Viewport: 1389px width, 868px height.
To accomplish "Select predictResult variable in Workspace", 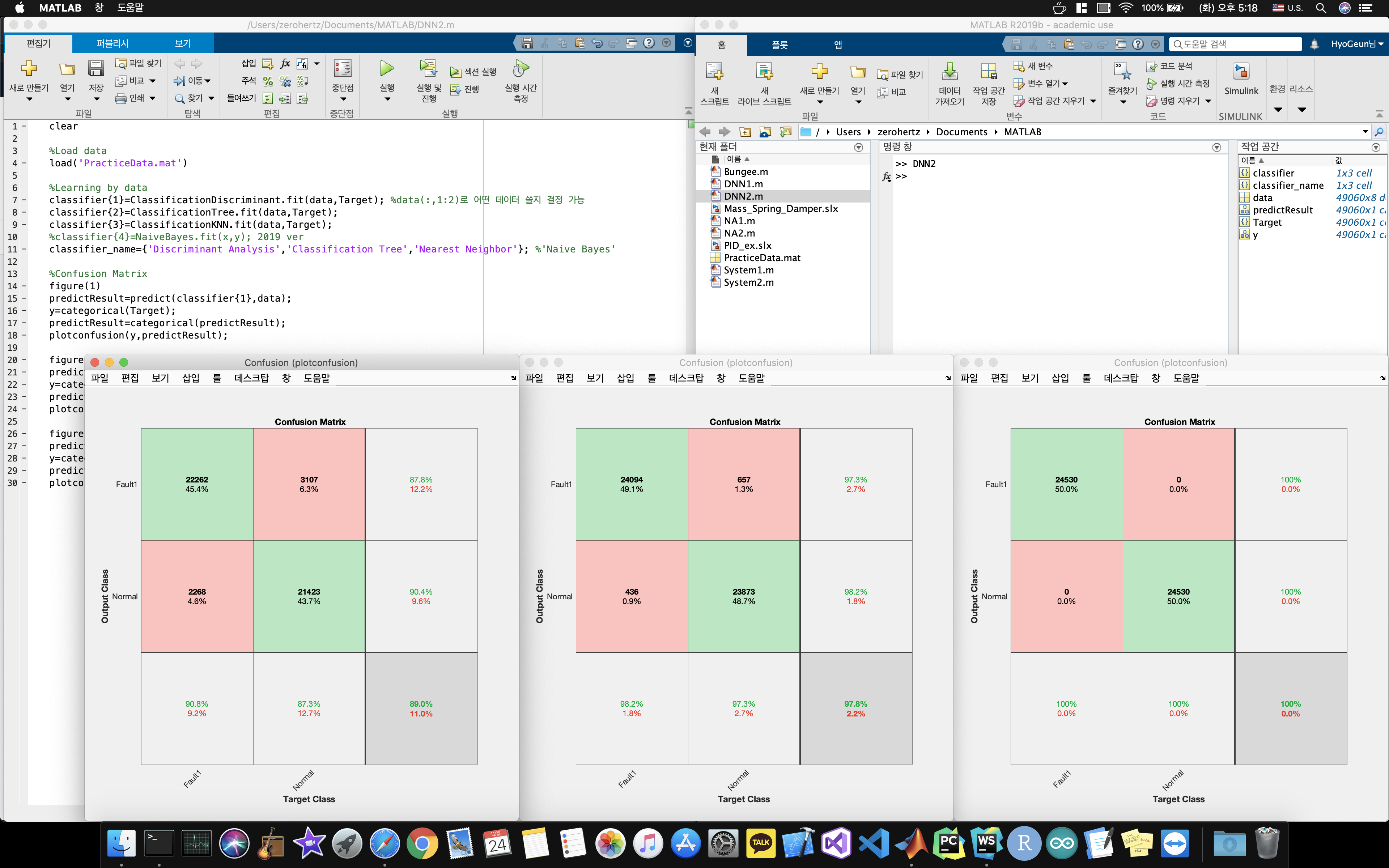I will click(1282, 210).
